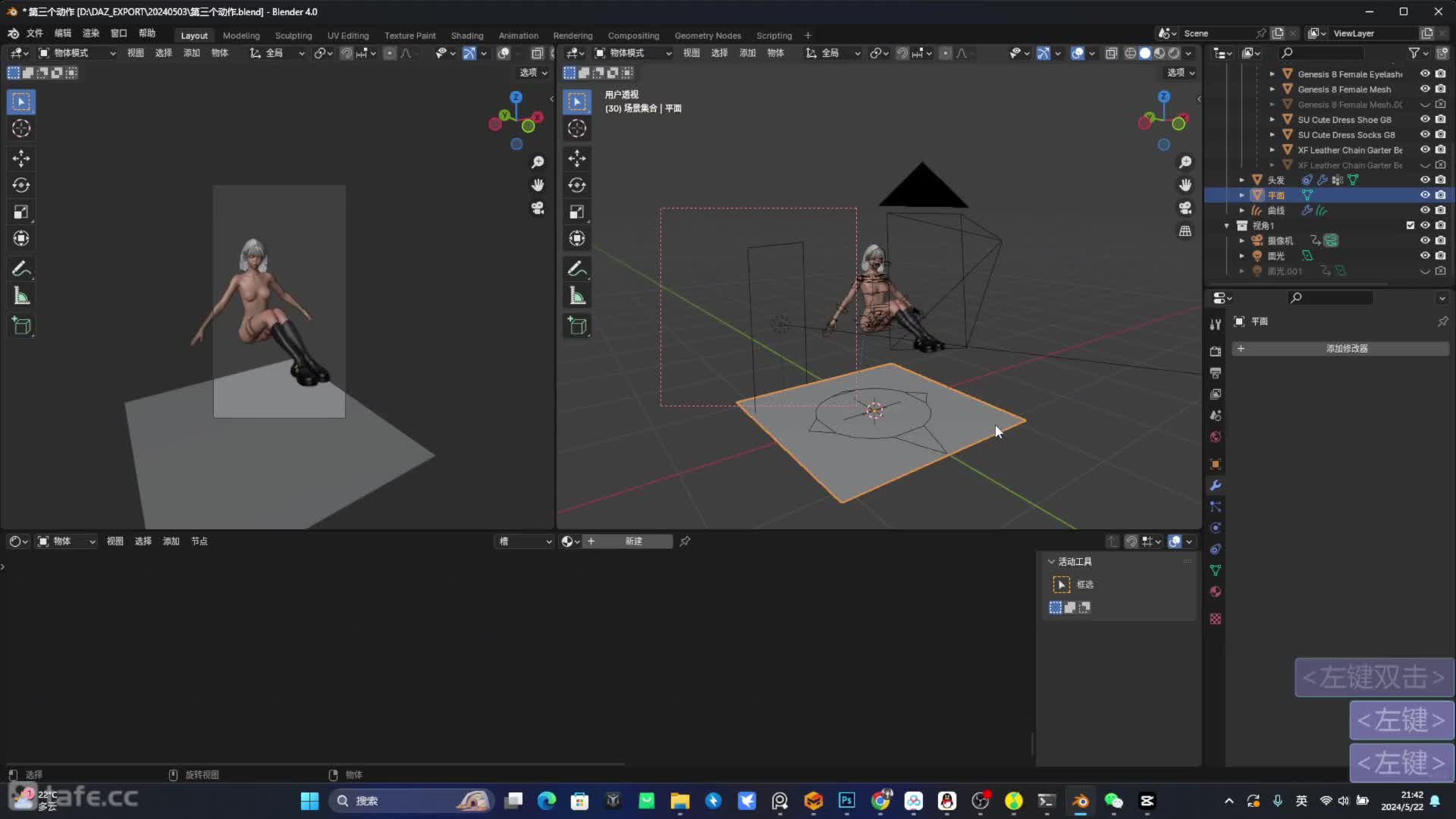This screenshot has height=819, width=1456.
Task: Switch to the Modeling workspace tab
Action: click(241, 36)
